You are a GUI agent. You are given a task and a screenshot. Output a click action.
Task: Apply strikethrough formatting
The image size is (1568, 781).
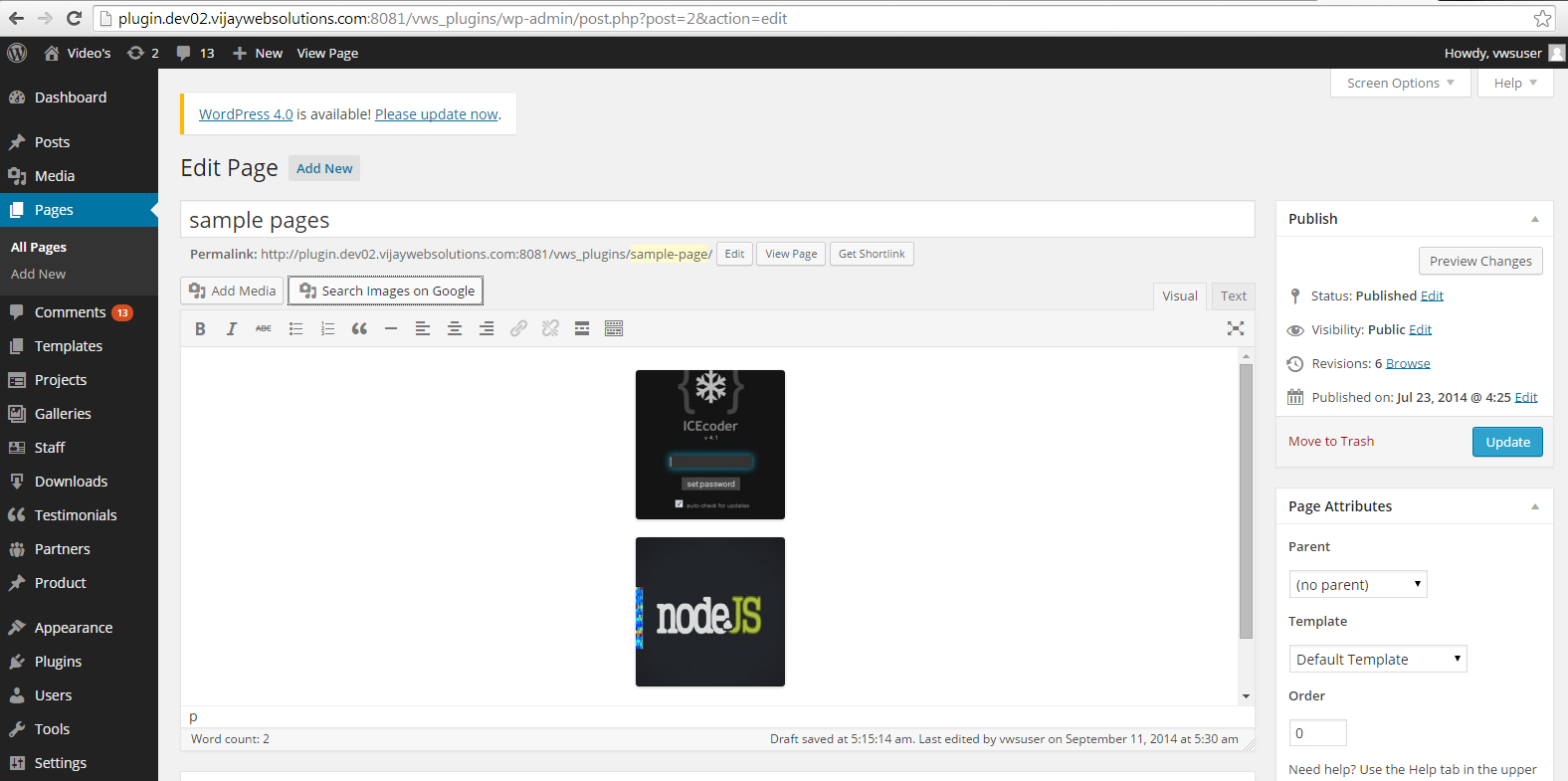(264, 328)
